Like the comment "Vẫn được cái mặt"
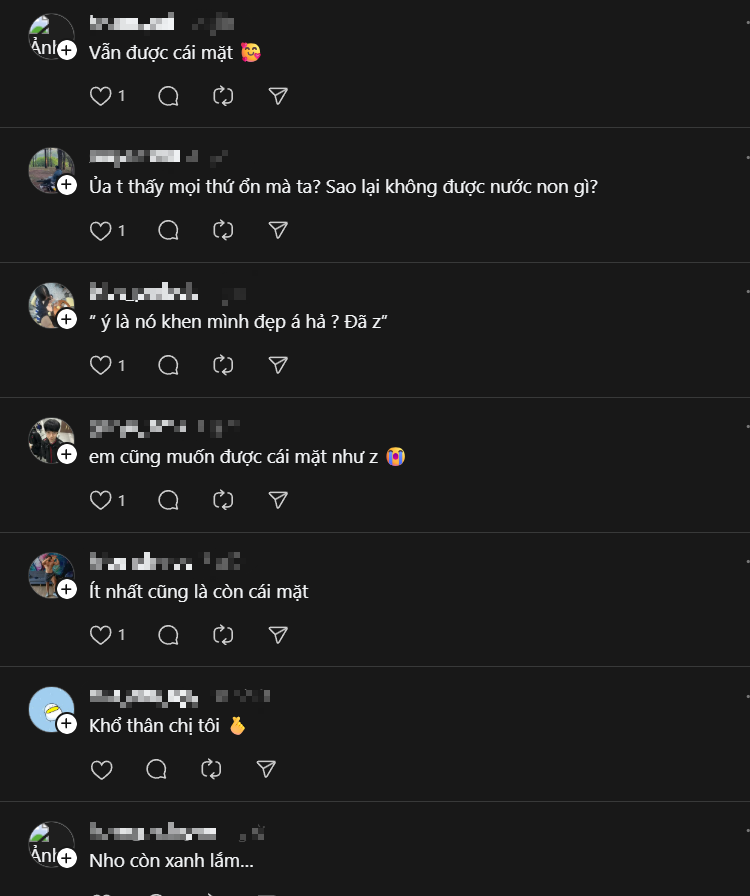This screenshot has height=896, width=750. [x=101, y=96]
